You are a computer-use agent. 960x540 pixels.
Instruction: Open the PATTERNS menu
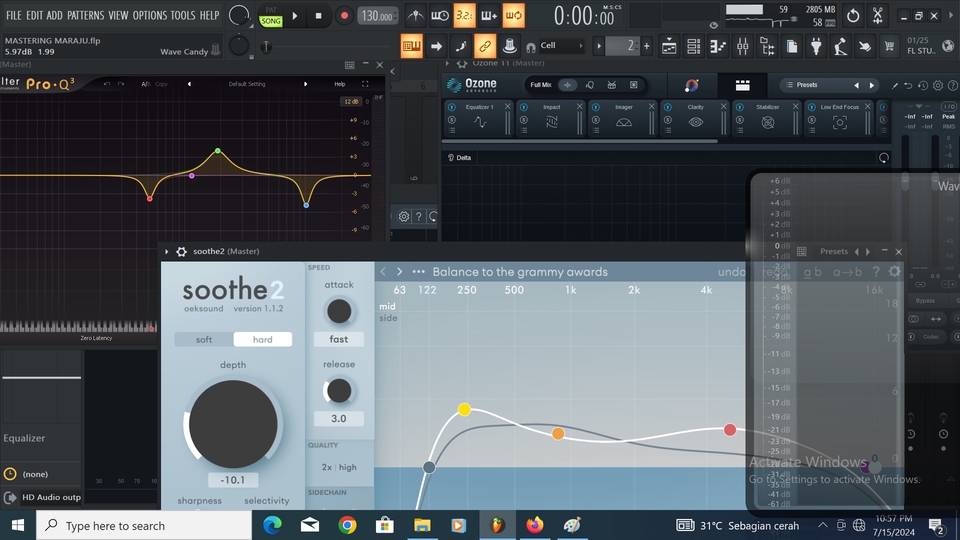(85, 16)
